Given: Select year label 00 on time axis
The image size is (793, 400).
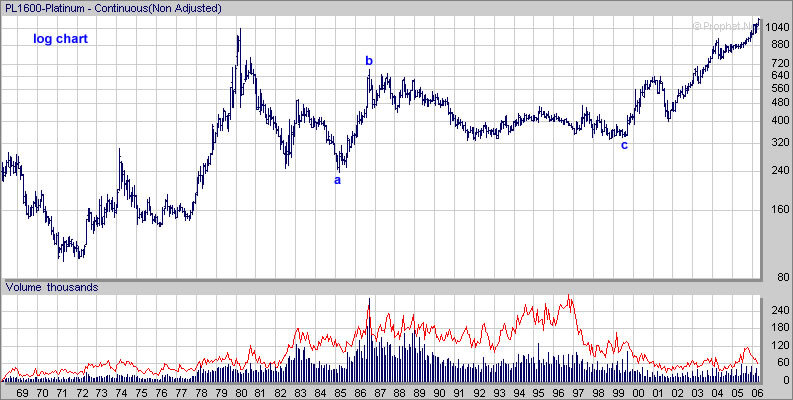Looking at the screenshot, I should (x=638, y=393).
